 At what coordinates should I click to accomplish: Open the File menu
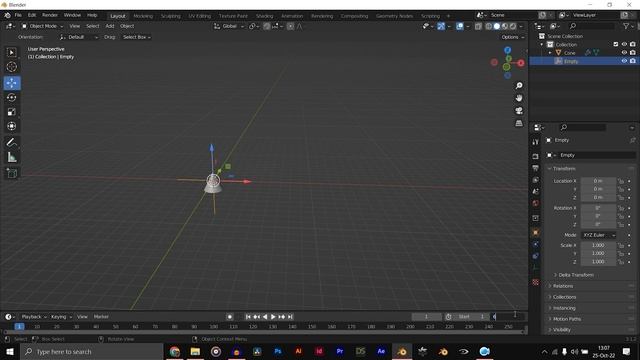[x=18, y=15]
